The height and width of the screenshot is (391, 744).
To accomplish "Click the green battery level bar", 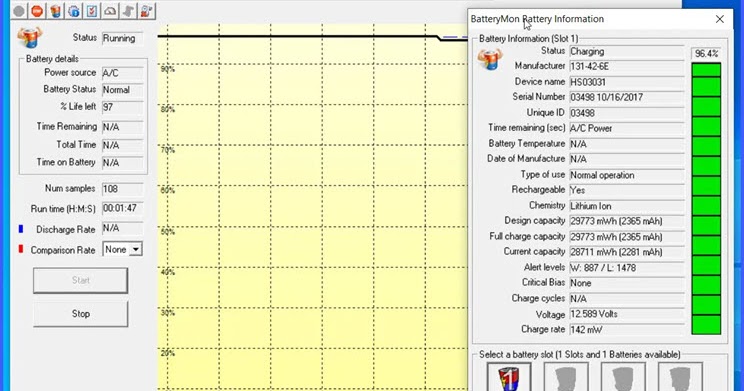I will [706, 198].
